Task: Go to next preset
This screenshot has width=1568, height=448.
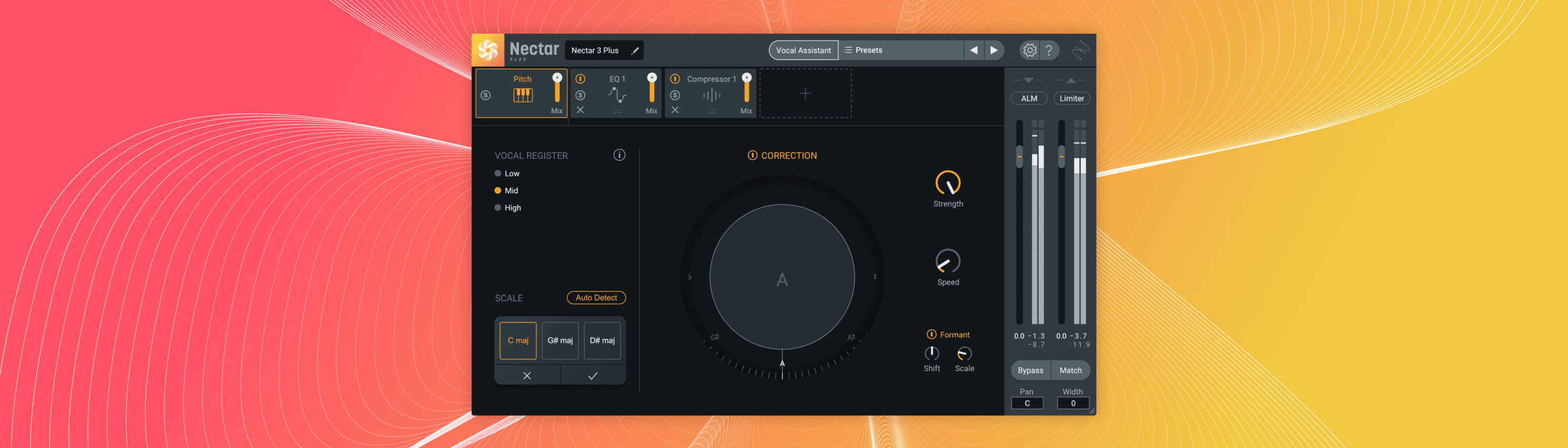Action: 994,51
